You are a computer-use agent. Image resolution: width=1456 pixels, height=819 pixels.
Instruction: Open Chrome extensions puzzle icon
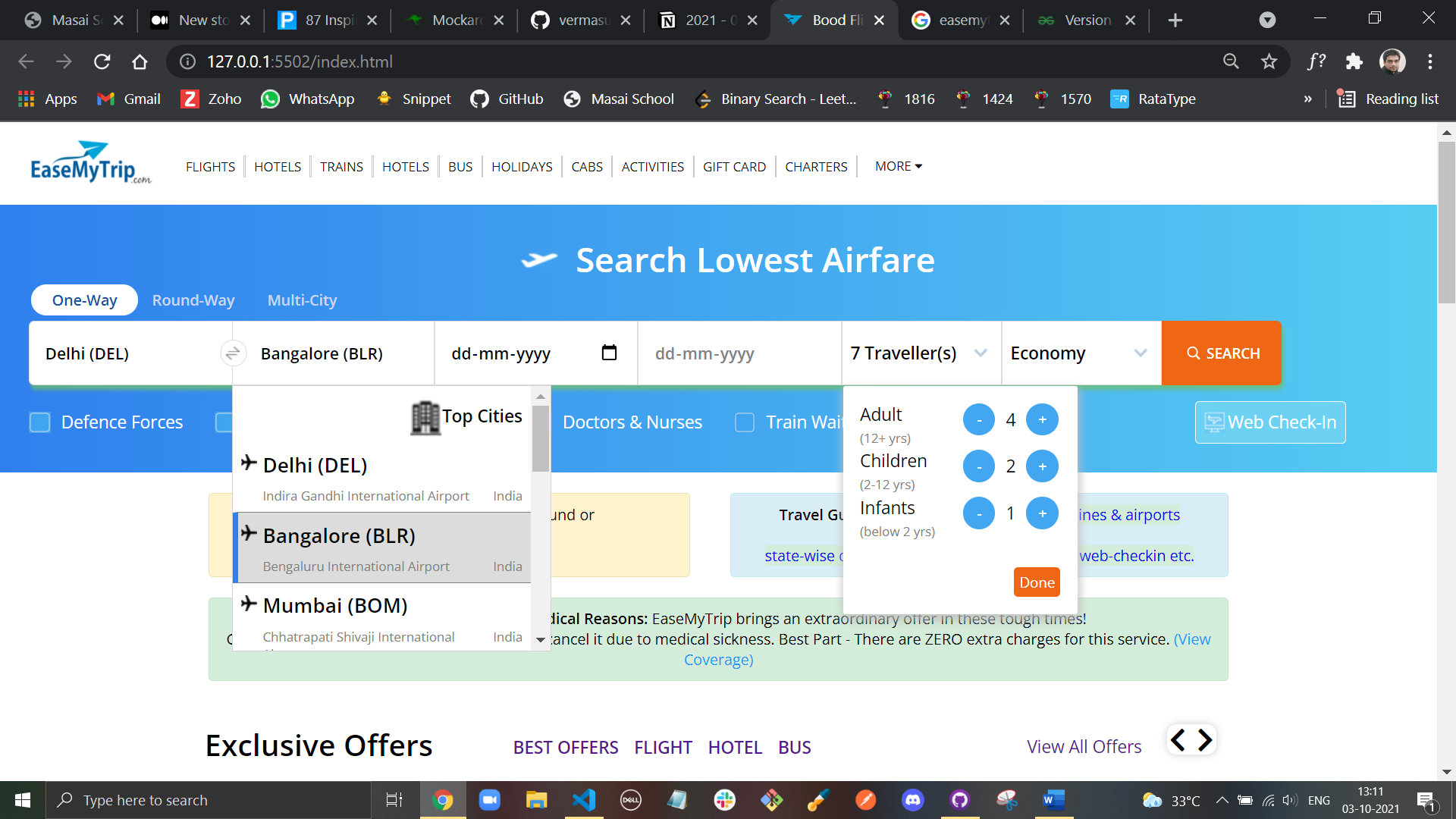click(x=1354, y=61)
